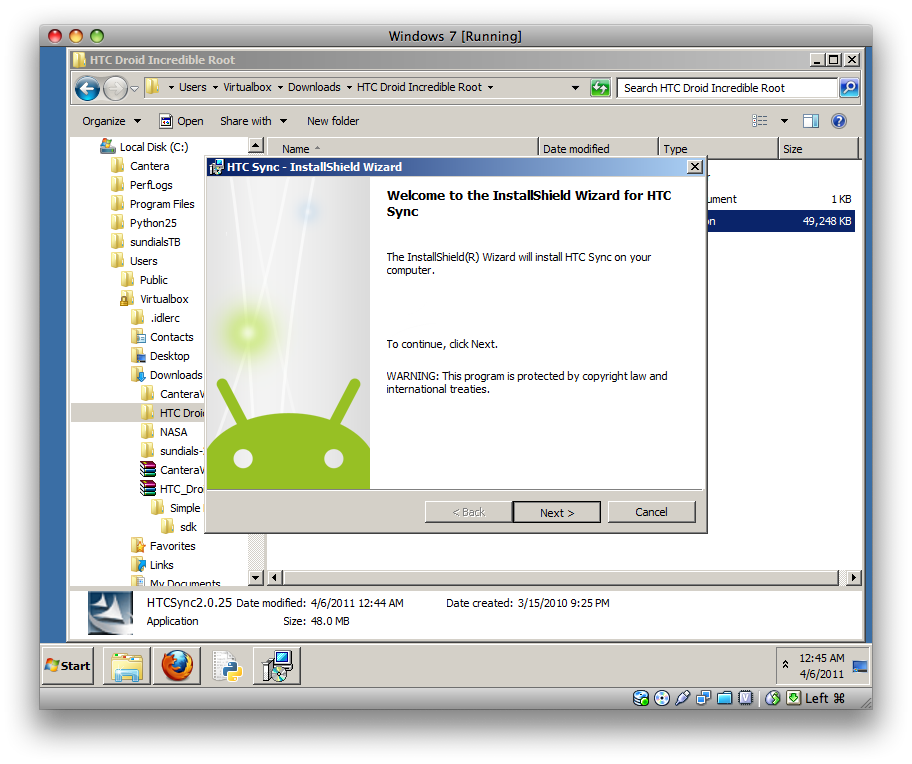Screen dimensions: 912x764
Task: Click New folder in the toolbar
Action: [x=333, y=121]
